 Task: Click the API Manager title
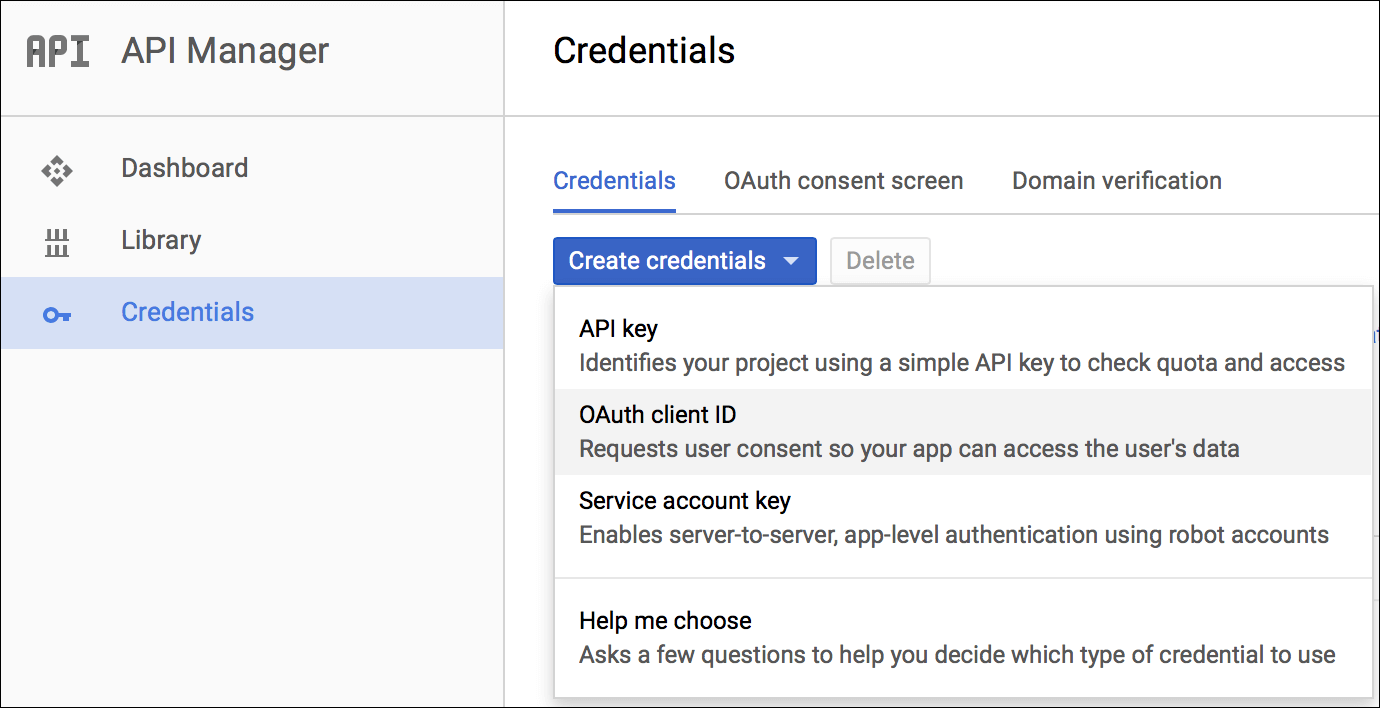click(x=225, y=51)
